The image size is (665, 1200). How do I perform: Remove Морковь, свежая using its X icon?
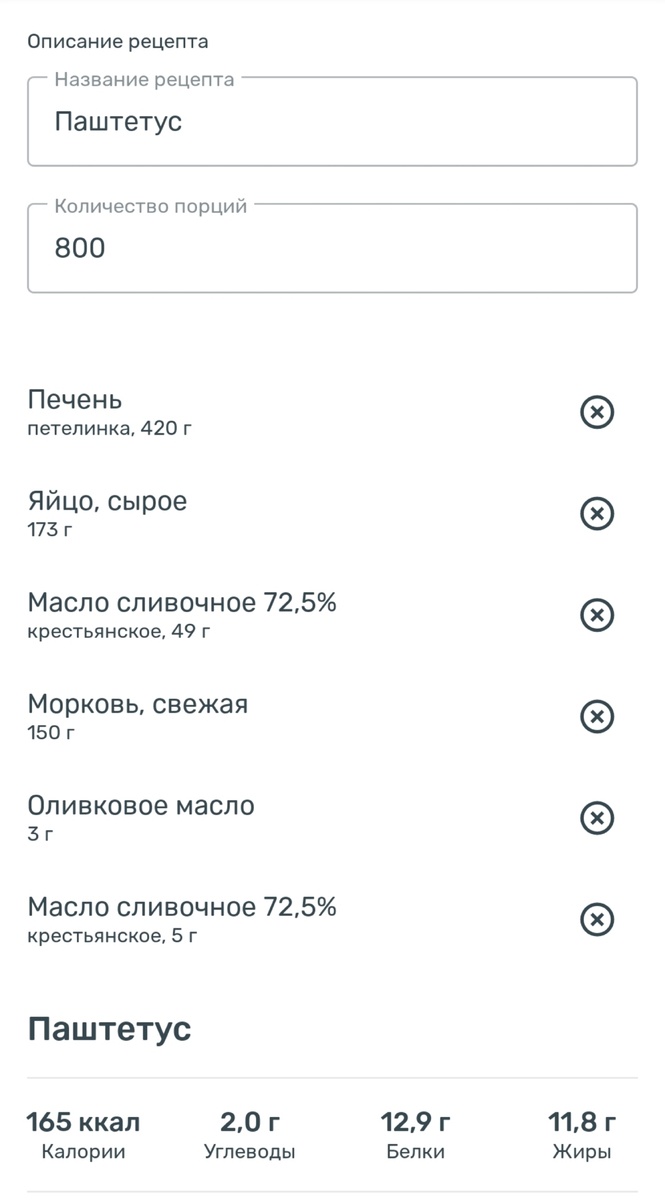(597, 716)
